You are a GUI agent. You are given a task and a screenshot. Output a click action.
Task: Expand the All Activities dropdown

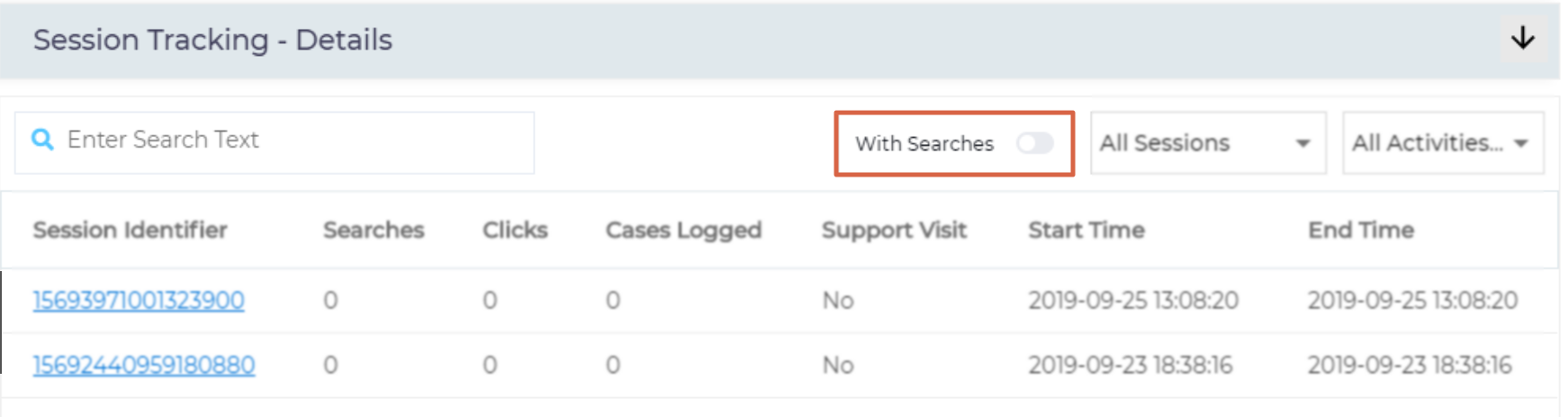(1442, 142)
